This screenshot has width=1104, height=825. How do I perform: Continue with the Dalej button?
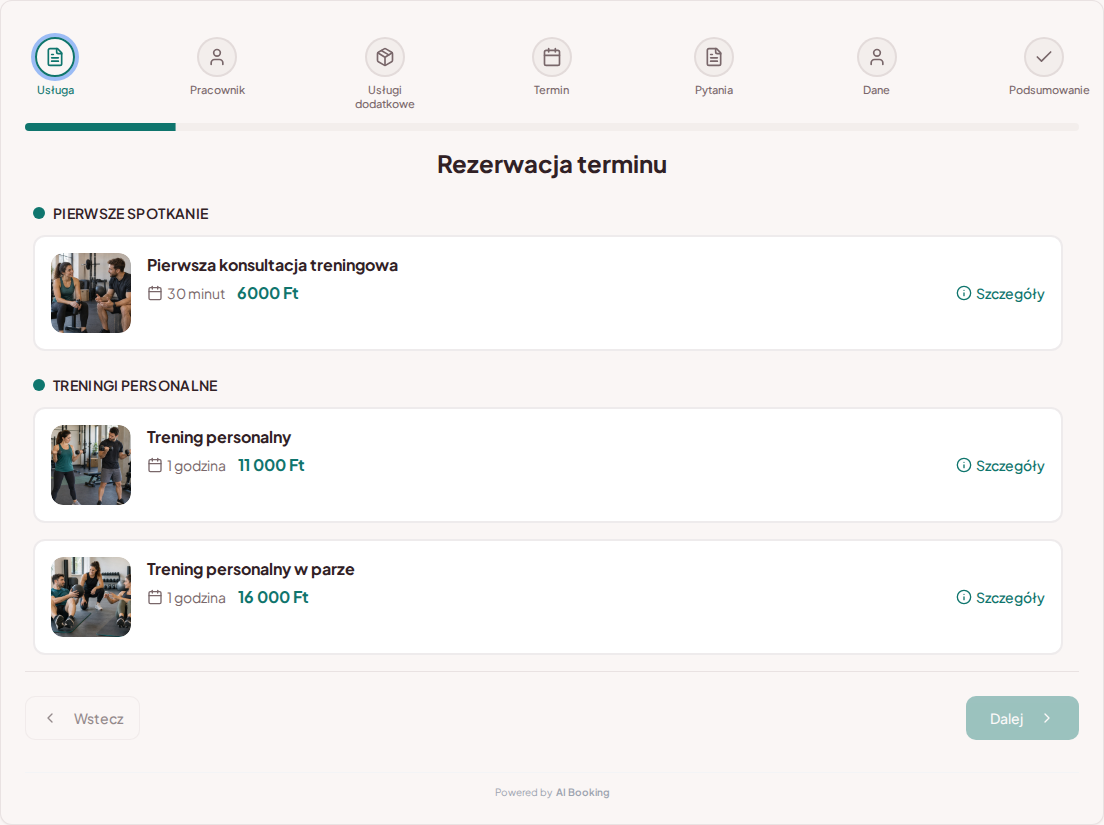[1022, 718]
